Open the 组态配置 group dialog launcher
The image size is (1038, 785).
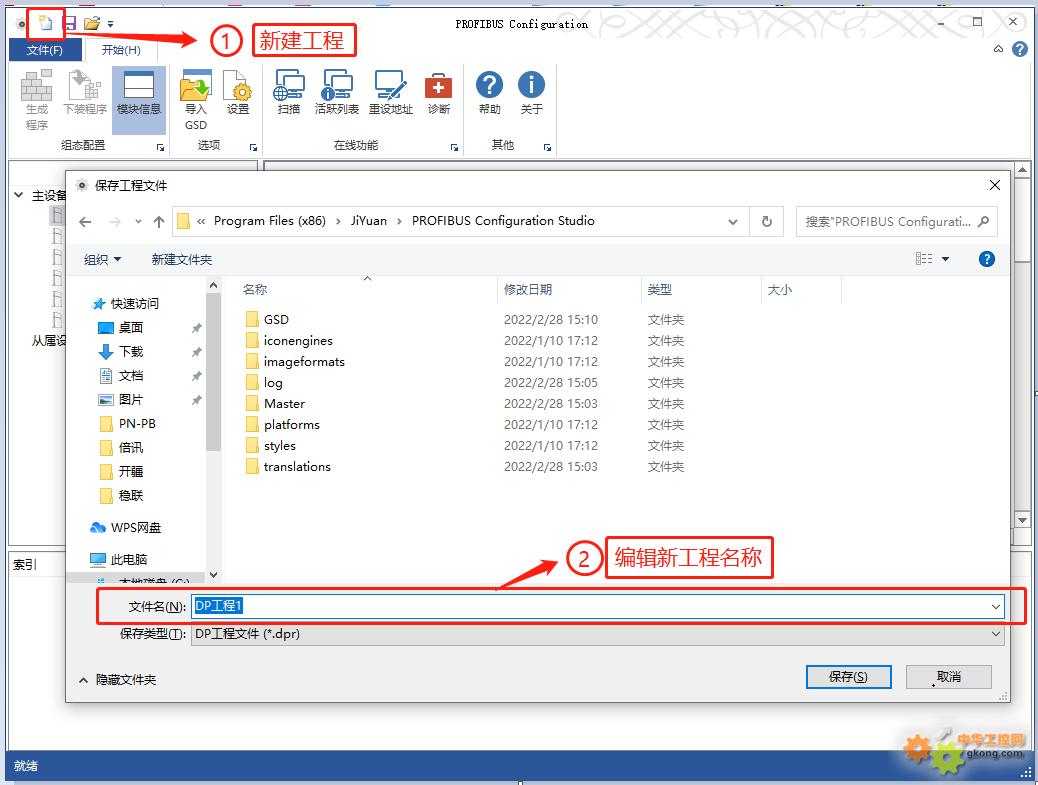[160, 147]
